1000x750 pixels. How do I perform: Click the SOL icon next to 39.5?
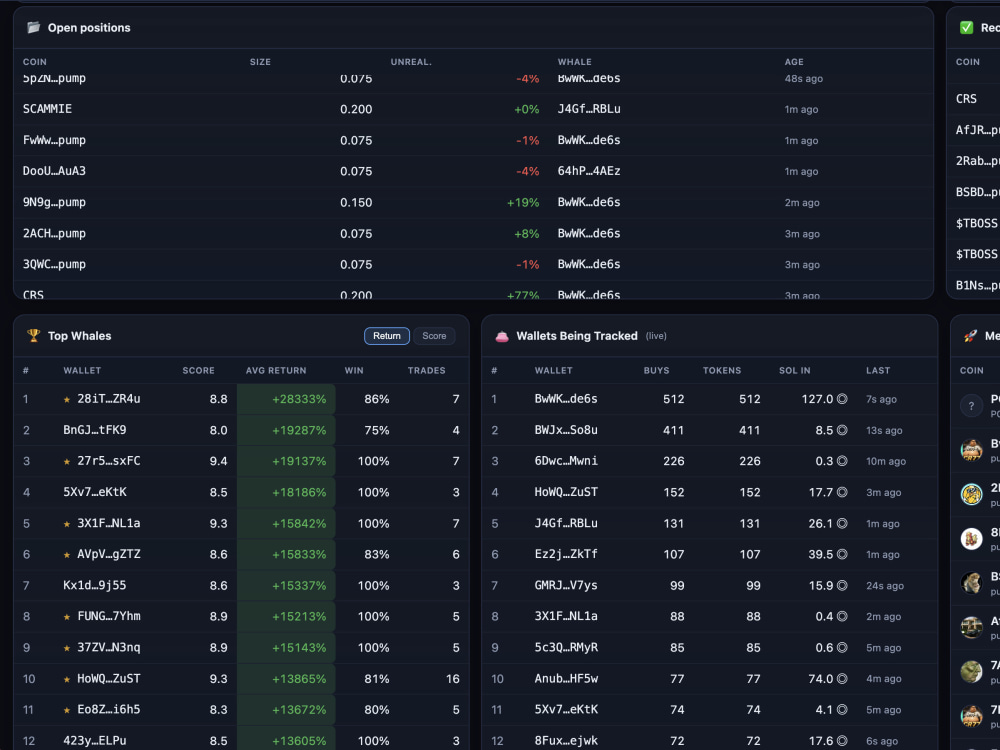point(842,554)
